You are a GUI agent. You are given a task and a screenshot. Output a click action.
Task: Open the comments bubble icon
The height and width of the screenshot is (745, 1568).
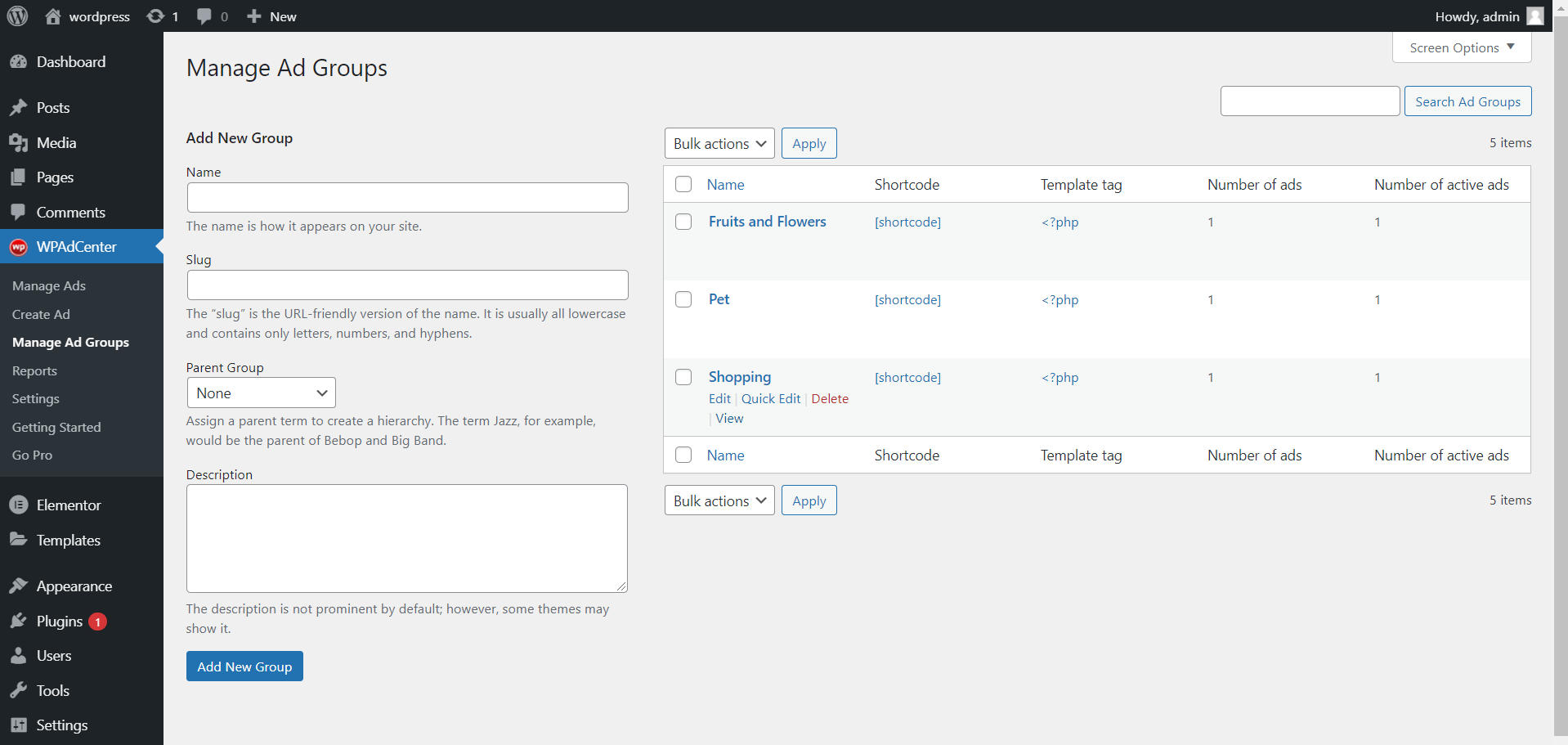pyautogui.click(x=204, y=16)
